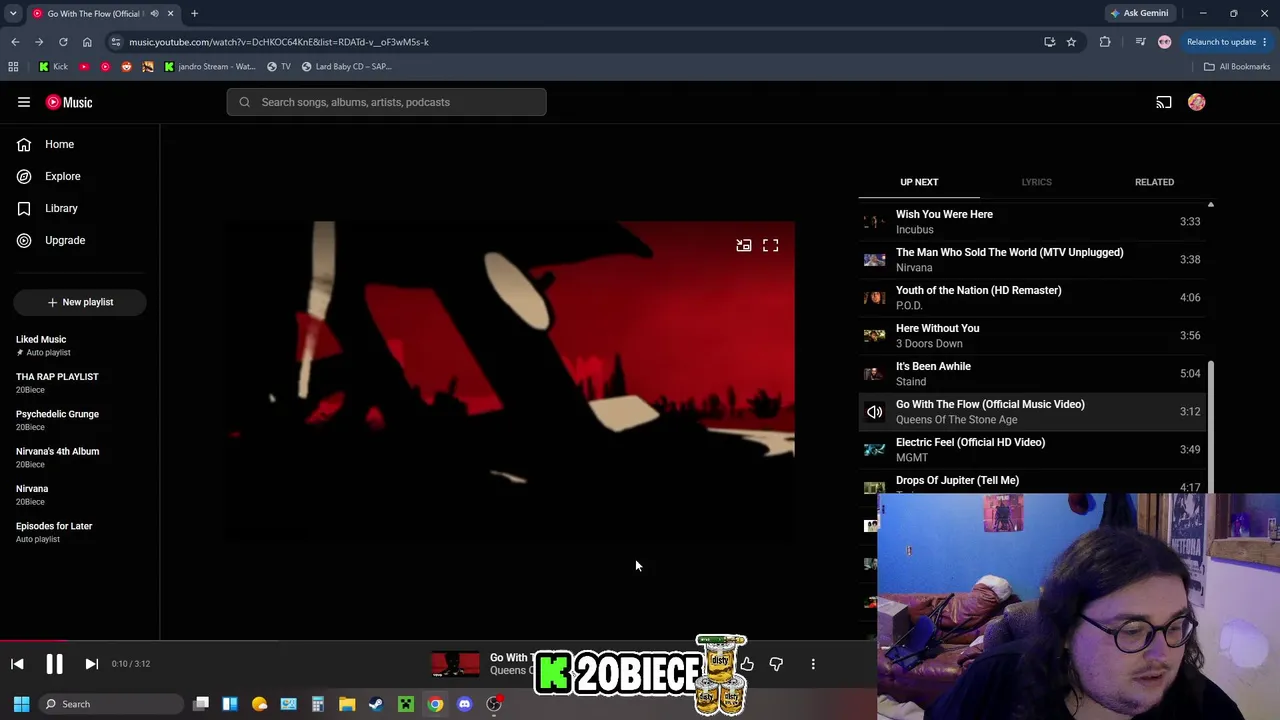Viewport: 1280px width, 720px height.
Task: Dislike the current song with thumbs down
Action: 776,664
